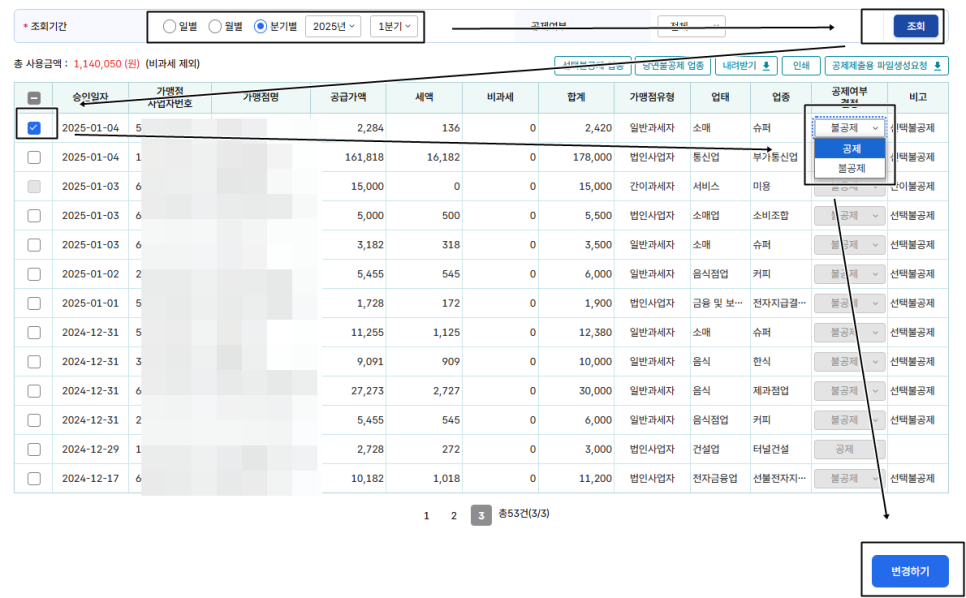Uncheck the row with total 2,420
The height and width of the screenshot is (598, 966).
34,127
